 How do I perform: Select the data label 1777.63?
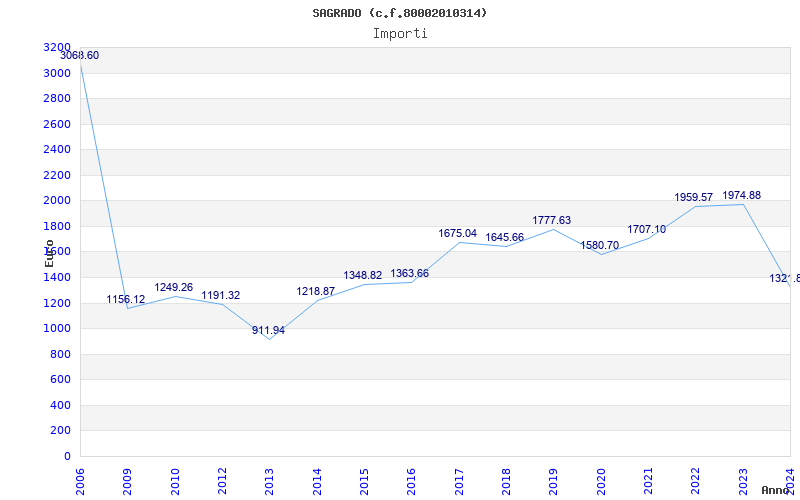tap(552, 220)
